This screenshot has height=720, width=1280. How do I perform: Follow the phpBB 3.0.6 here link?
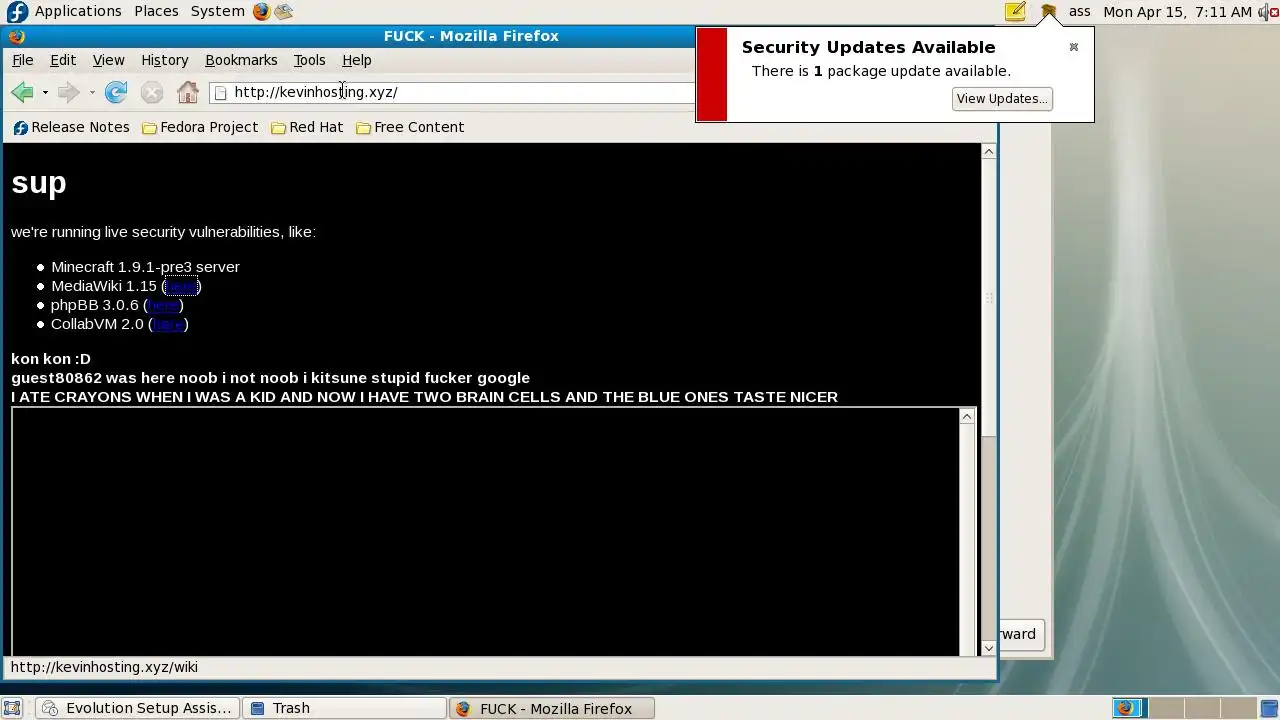click(163, 306)
